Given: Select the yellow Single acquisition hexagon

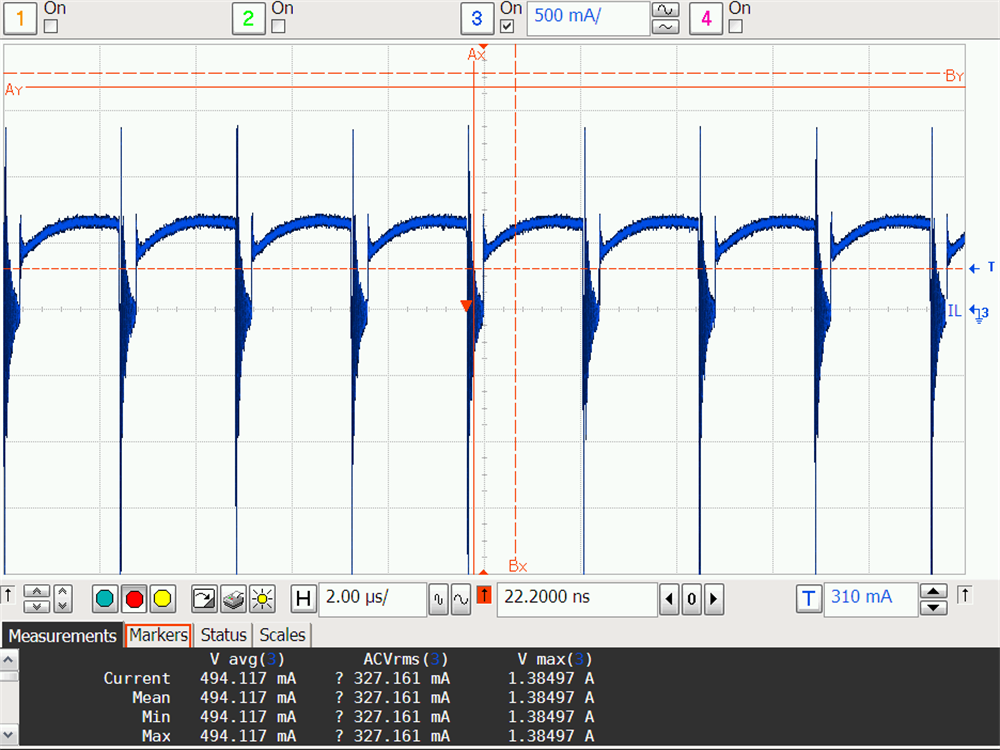Looking at the screenshot, I should click(x=162, y=599).
